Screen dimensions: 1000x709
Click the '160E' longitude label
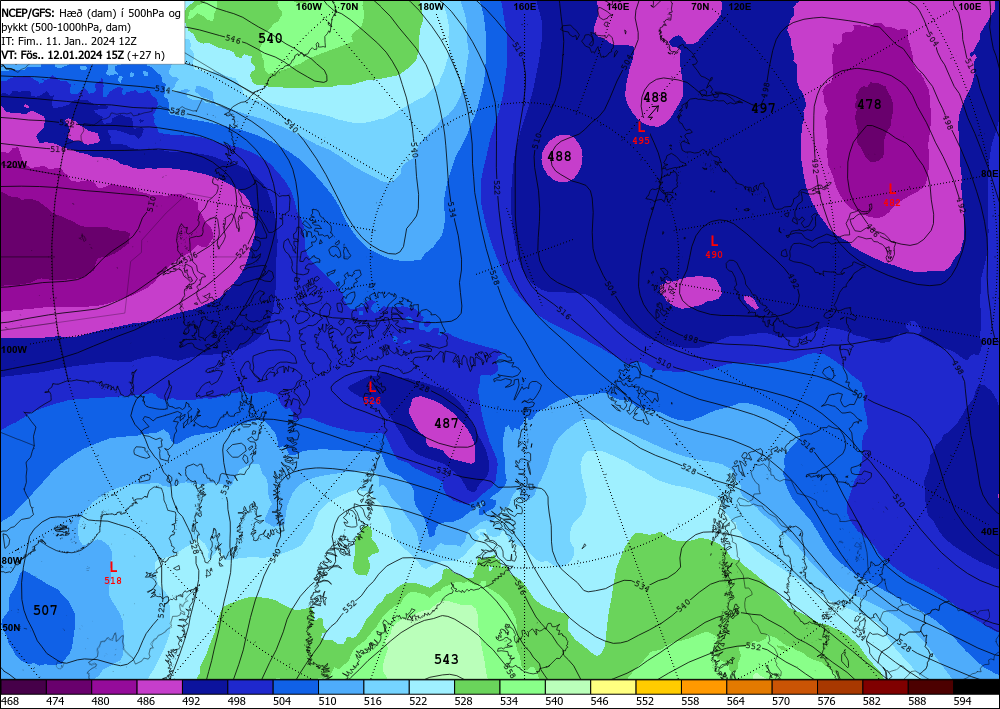[524, 6]
